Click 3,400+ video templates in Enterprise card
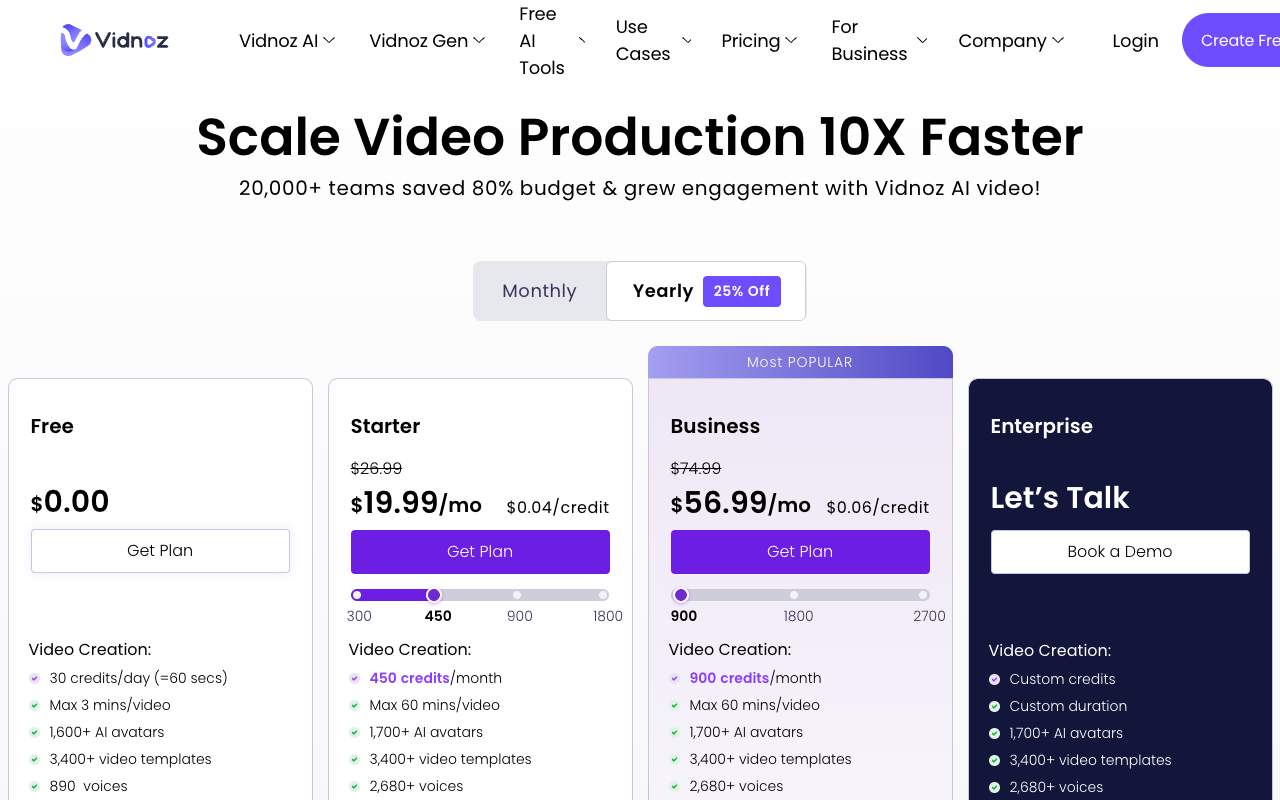 tap(1091, 760)
